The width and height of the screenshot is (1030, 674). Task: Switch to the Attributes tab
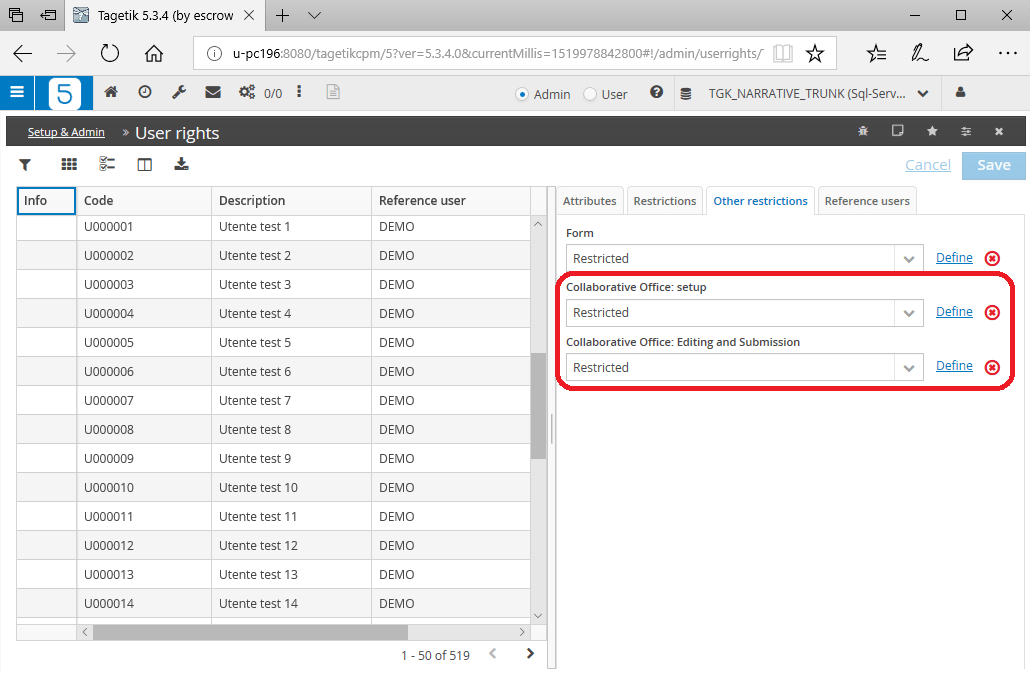tap(589, 201)
